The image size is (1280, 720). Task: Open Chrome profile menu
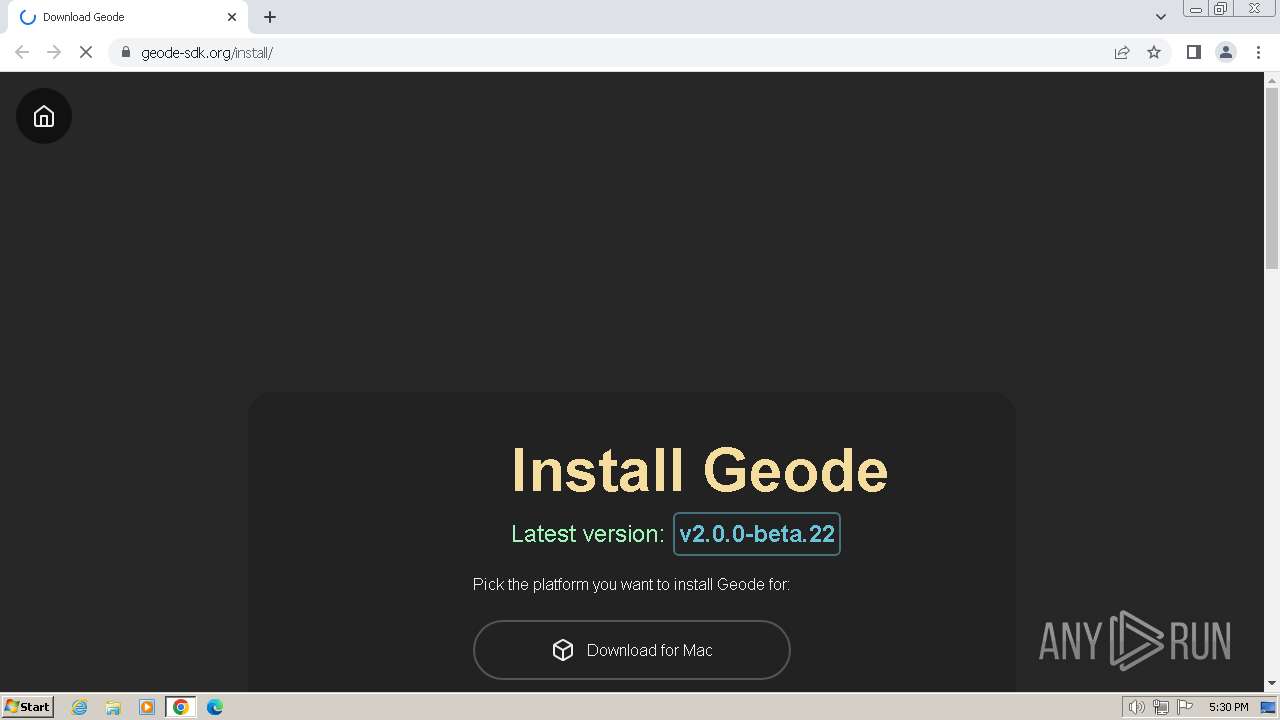pyautogui.click(x=1226, y=52)
